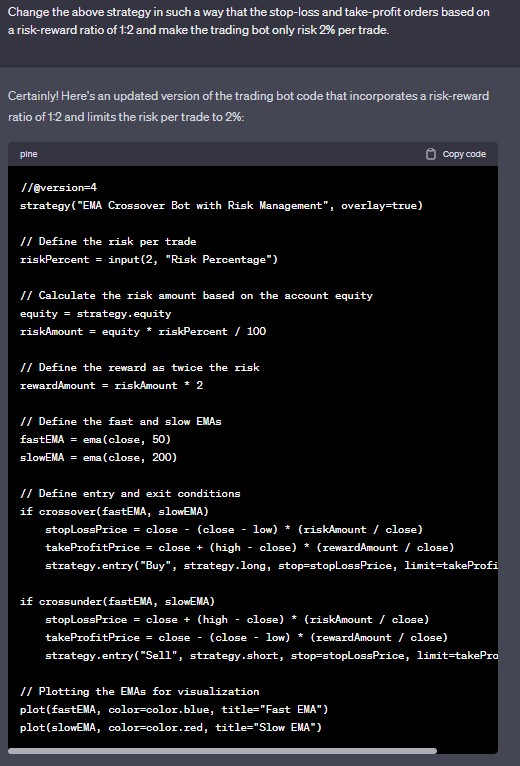
Task: Click the horizontal scrollbar under the code block
Action: (222, 751)
